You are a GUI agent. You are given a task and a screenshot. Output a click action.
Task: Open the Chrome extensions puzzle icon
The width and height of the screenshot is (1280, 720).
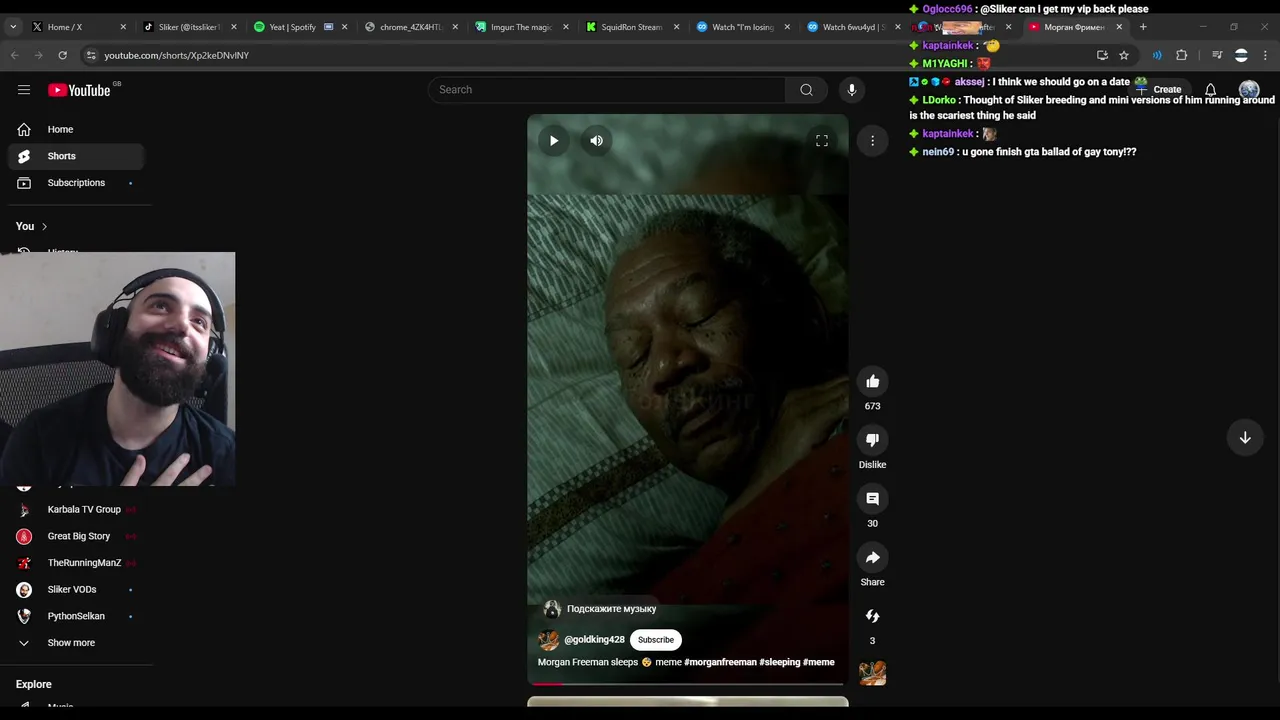click(x=1182, y=55)
